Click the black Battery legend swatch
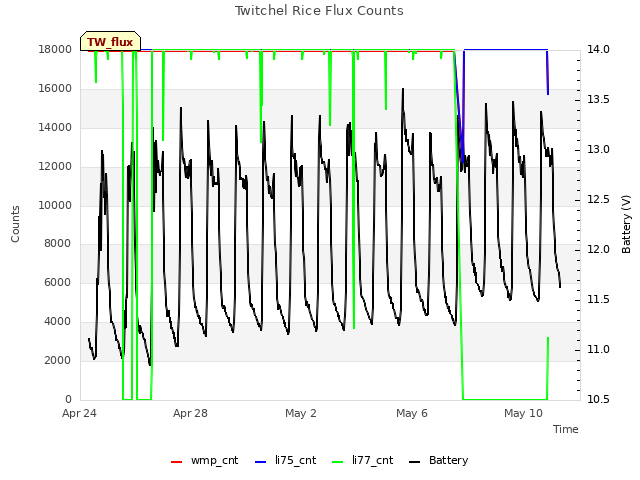 (x=414, y=462)
